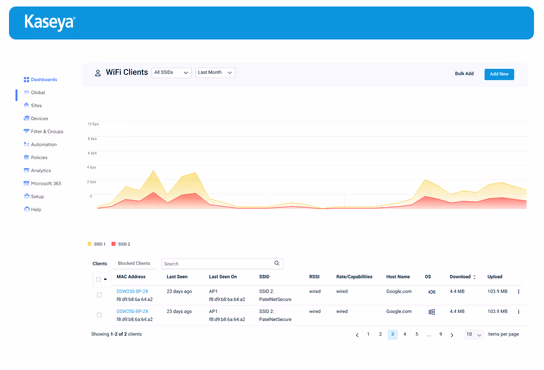Click the search magnifier icon
The width and height of the screenshot is (544, 370).
pos(277,263)
